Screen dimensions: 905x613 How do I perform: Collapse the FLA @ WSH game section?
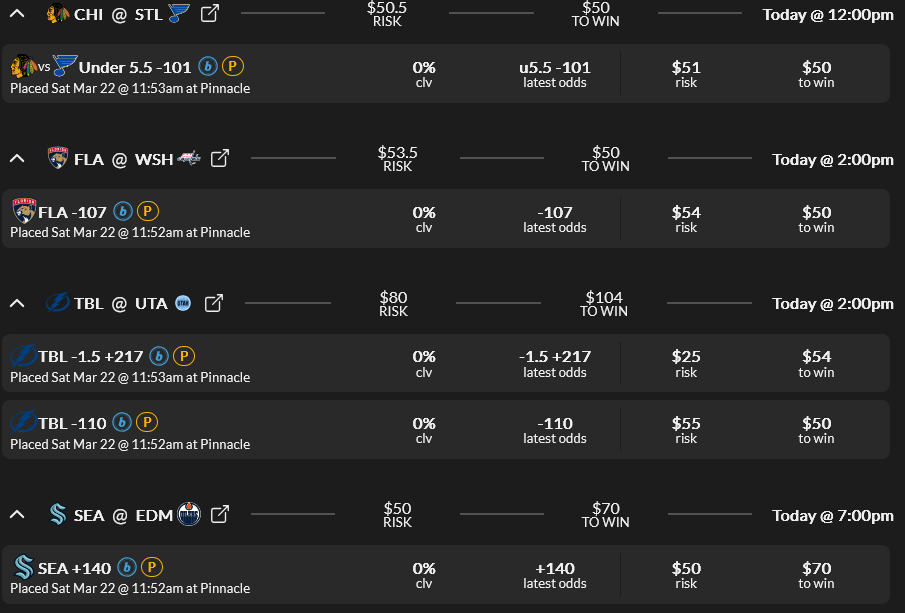17,159
